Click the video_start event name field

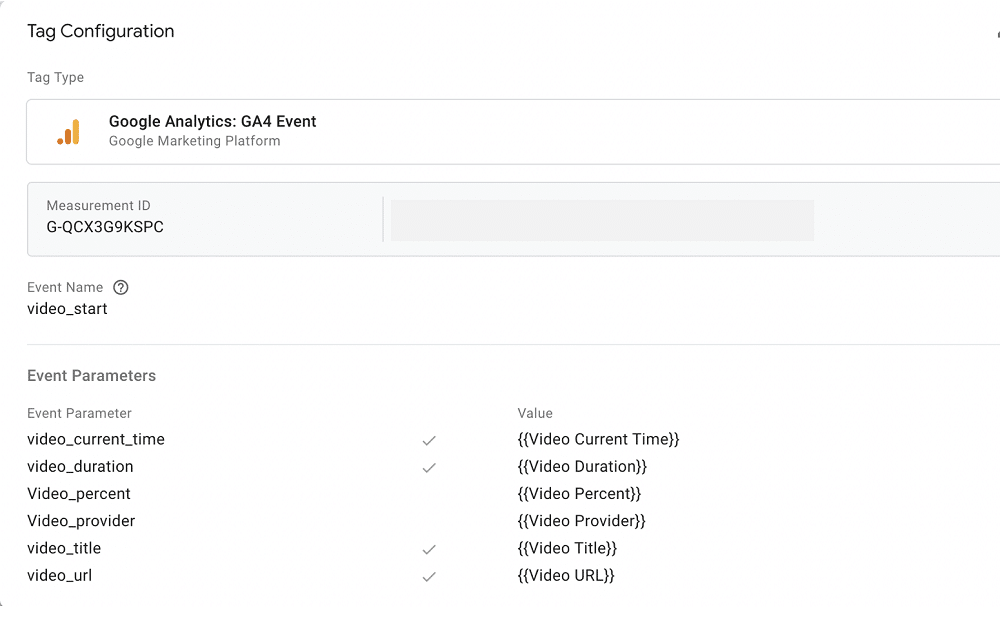67,309
